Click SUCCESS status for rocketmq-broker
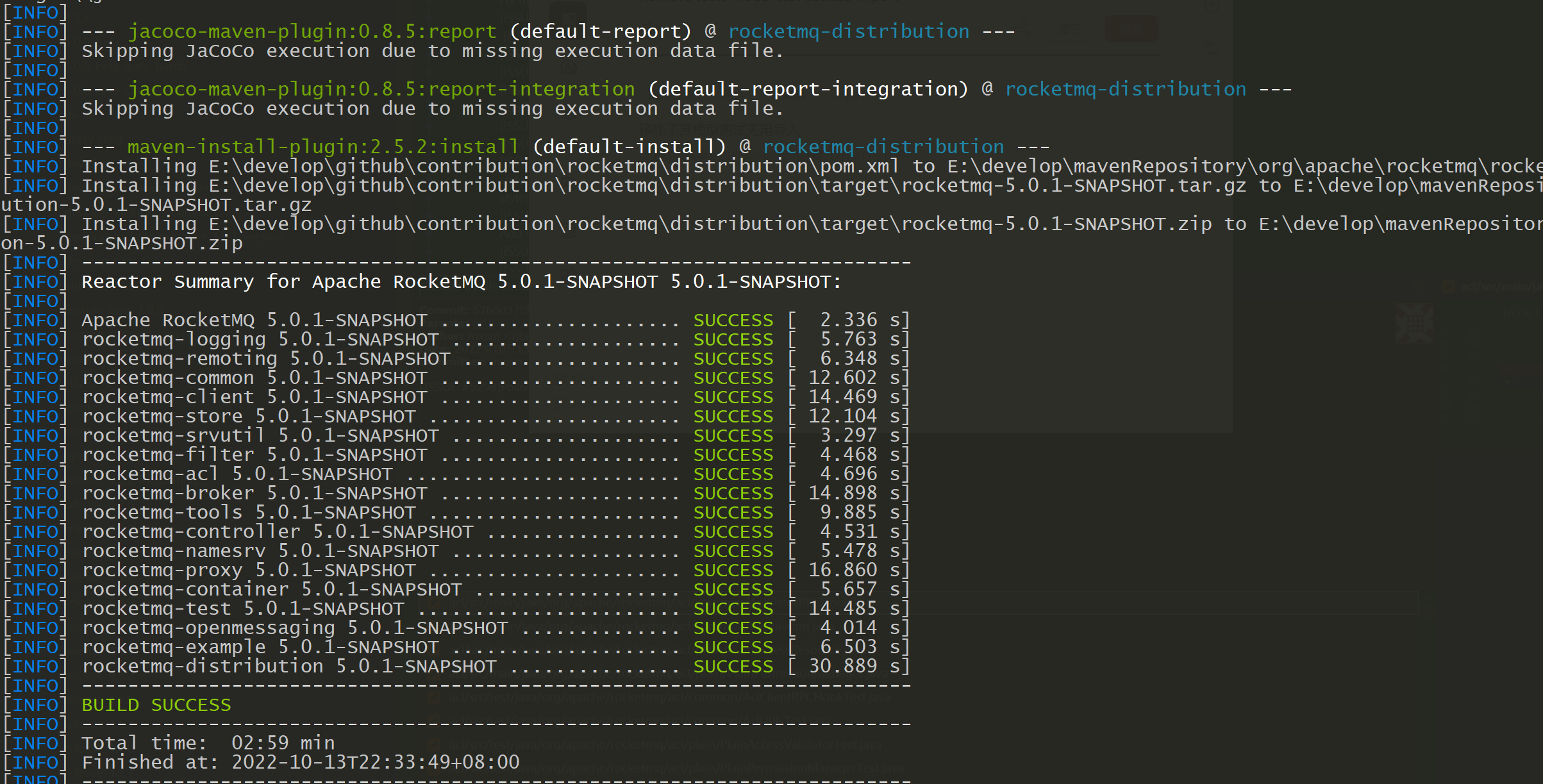The image size is (1543, 784). (733, 493)
